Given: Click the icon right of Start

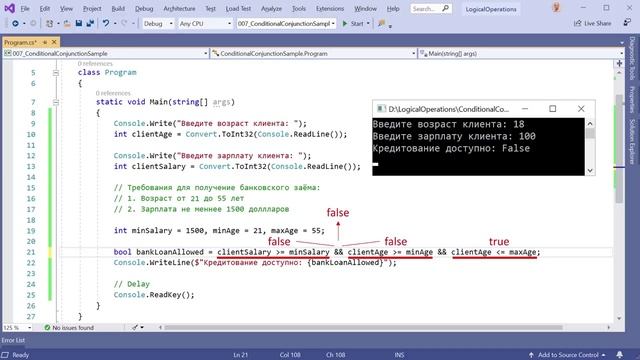Looking at the screenshot, I should tap(382, 24).
